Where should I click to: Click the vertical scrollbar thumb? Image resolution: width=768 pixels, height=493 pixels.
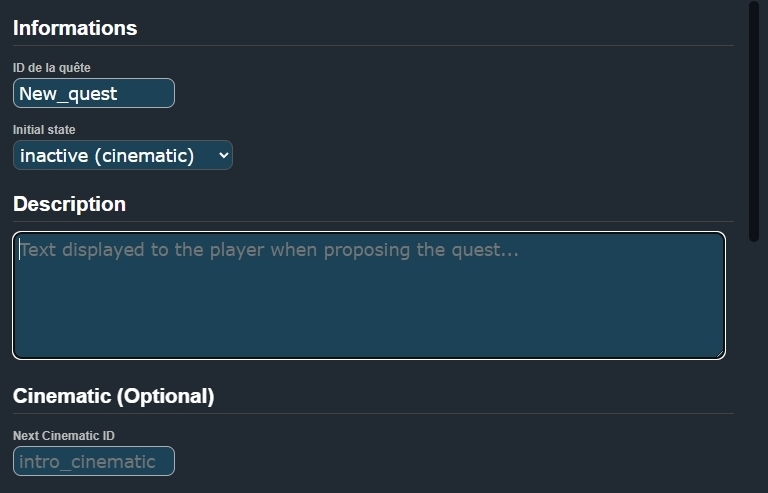click(754, 120)
